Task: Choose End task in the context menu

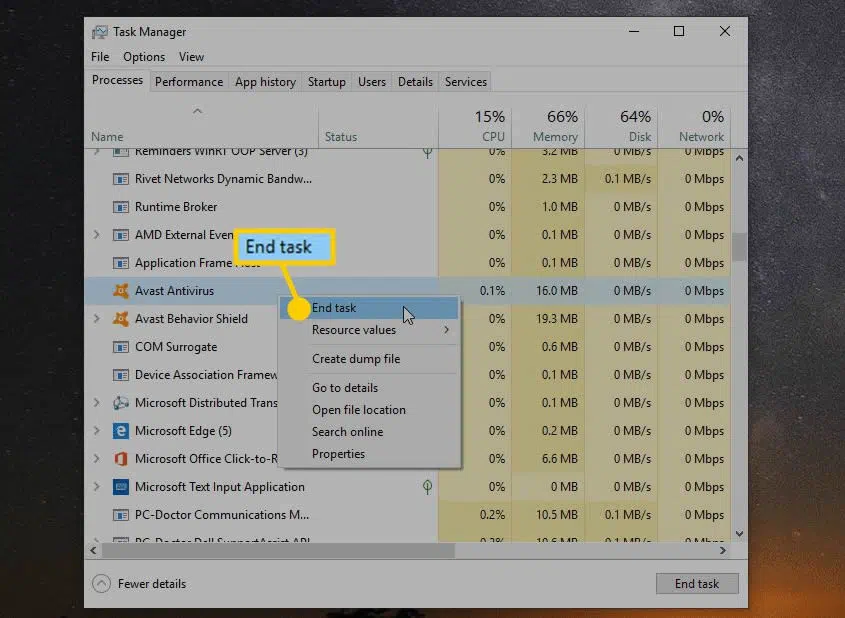Action: point(369,308)
